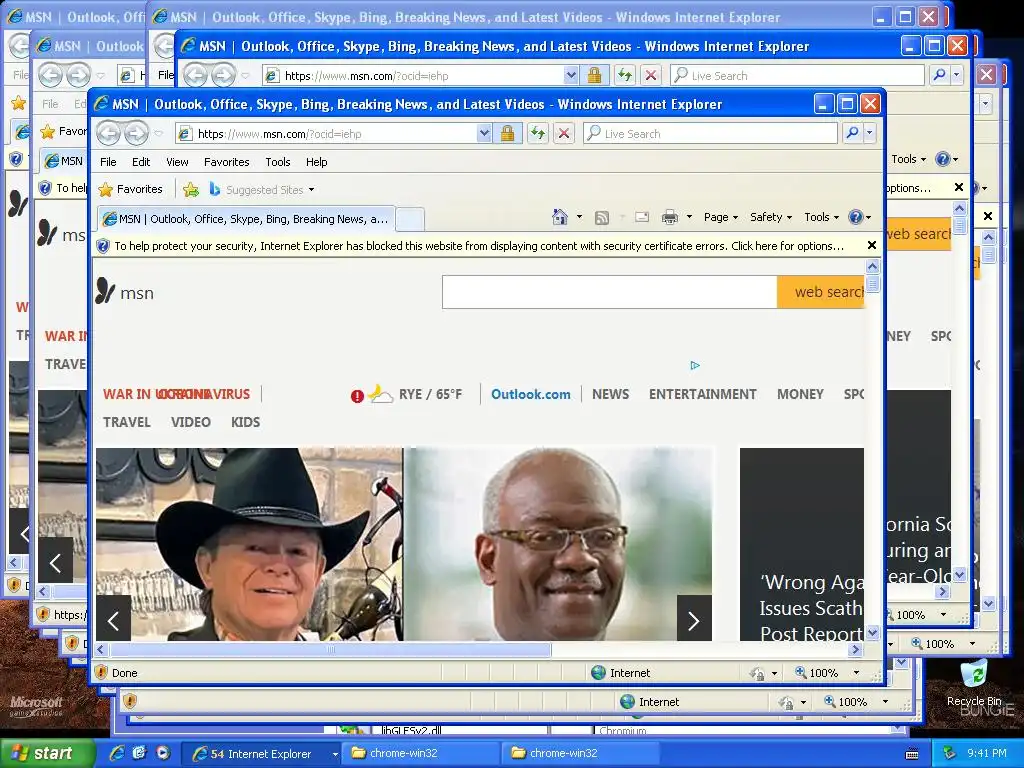Click Show Desktop quick launch icon
The image size is (1024, 768).
pyautogui.click(x=140, y=752)
